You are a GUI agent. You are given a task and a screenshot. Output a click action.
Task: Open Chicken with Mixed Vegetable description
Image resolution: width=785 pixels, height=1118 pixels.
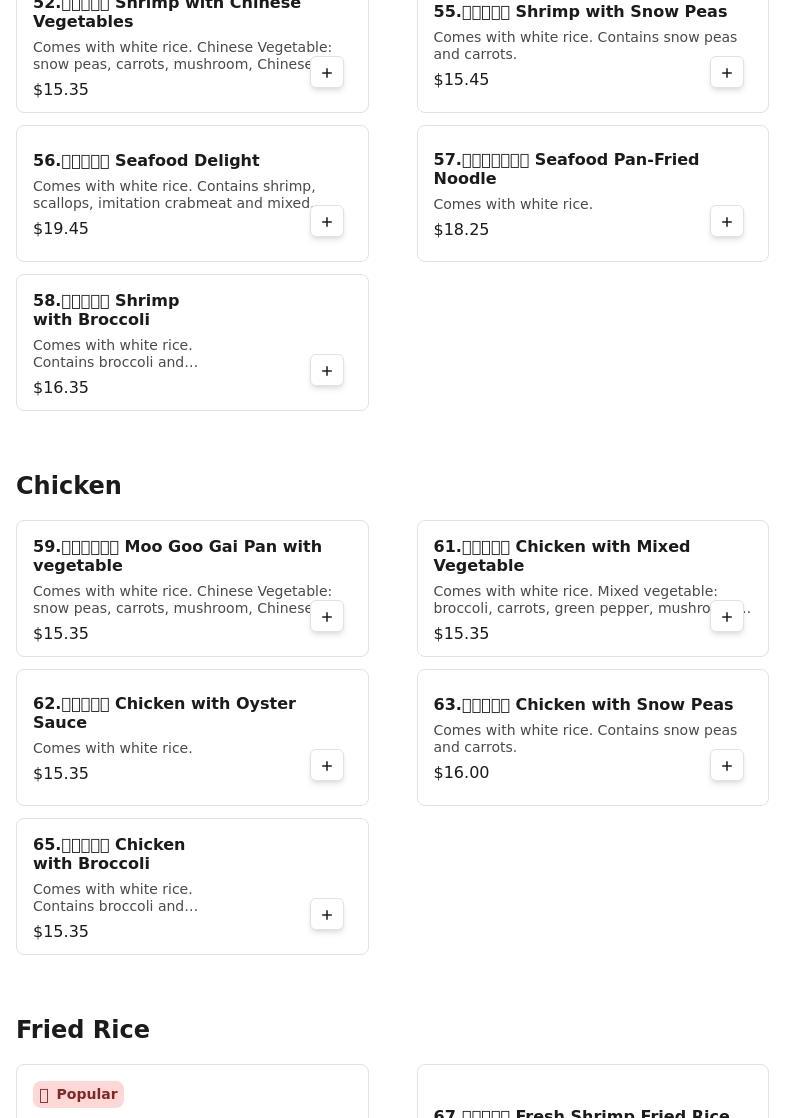(590, 600)
